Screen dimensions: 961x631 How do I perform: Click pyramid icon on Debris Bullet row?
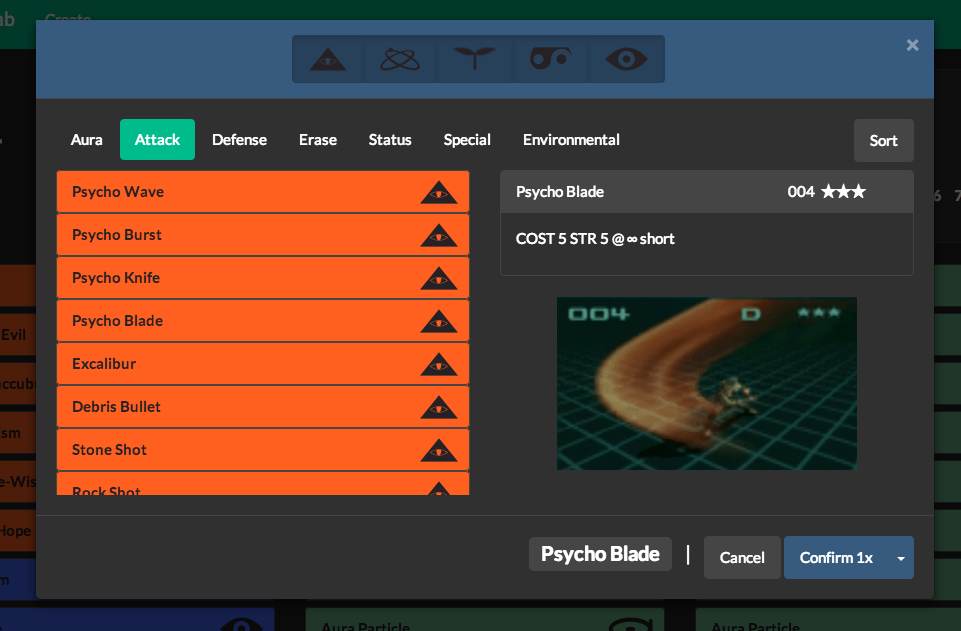pyautogui.click(x=439, y=407)
